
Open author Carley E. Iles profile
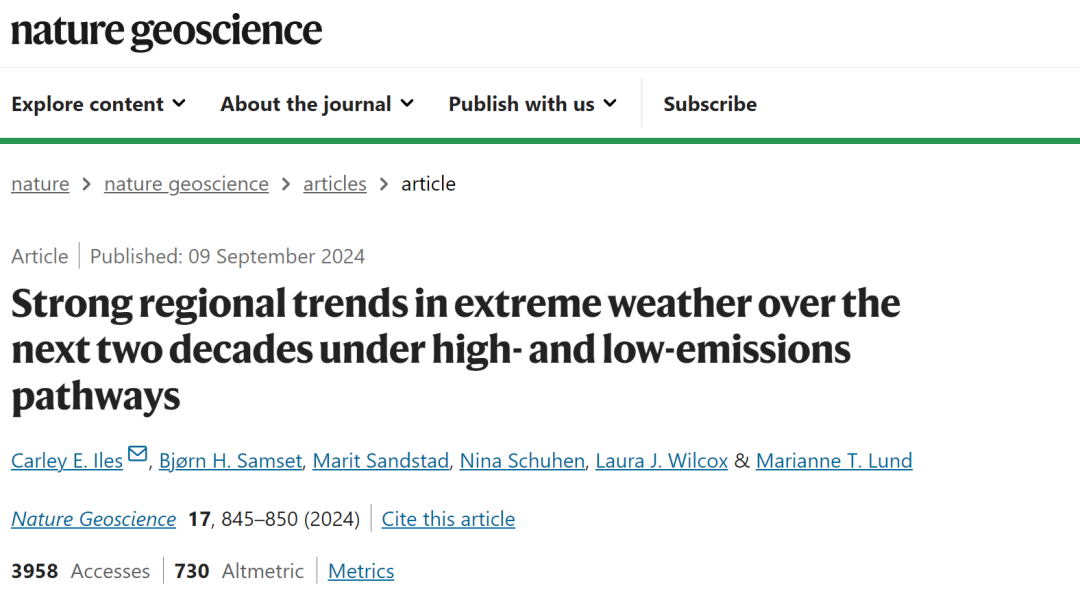tap(67, 461)
